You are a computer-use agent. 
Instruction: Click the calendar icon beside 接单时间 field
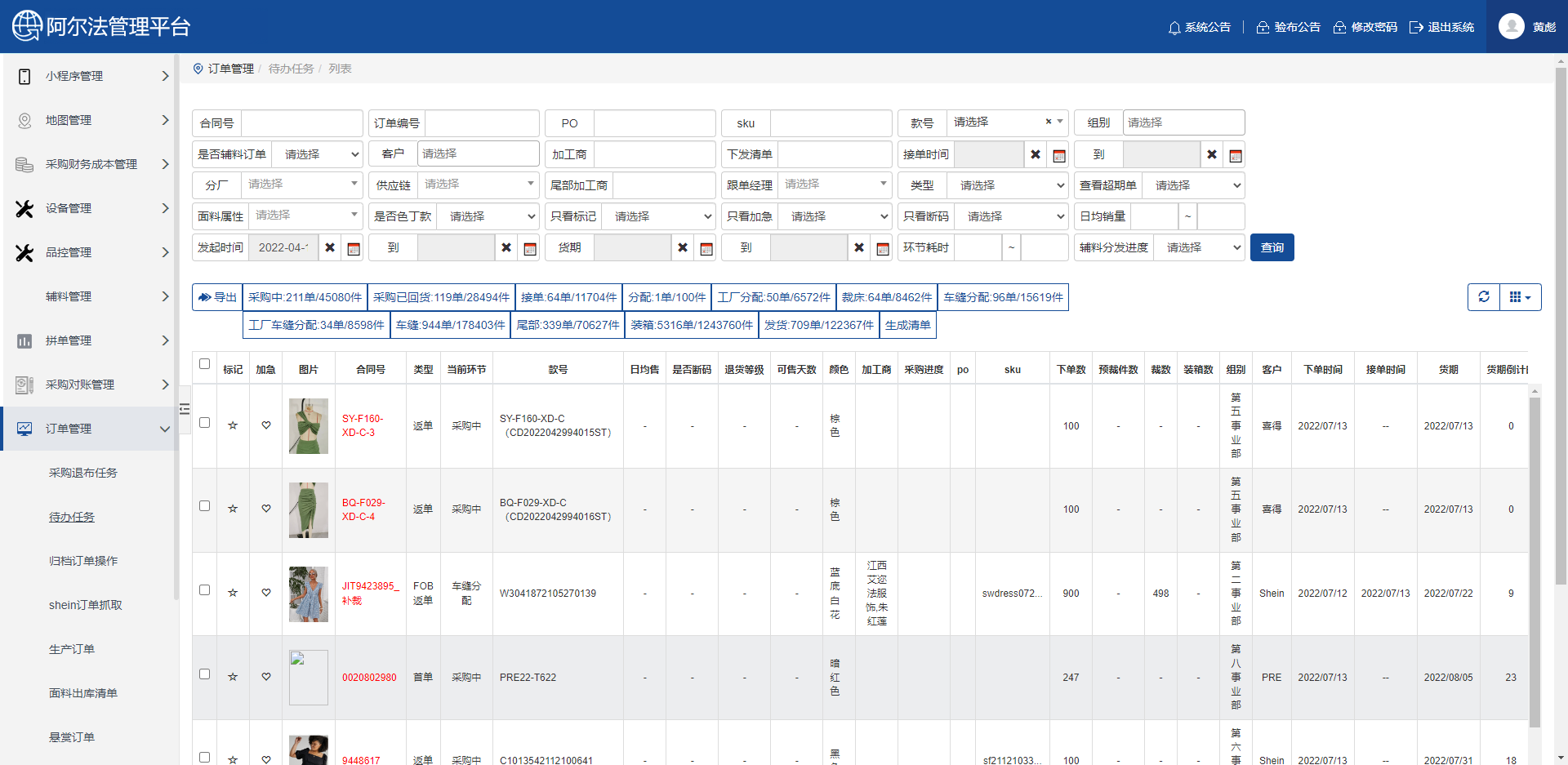point(1059,155)
